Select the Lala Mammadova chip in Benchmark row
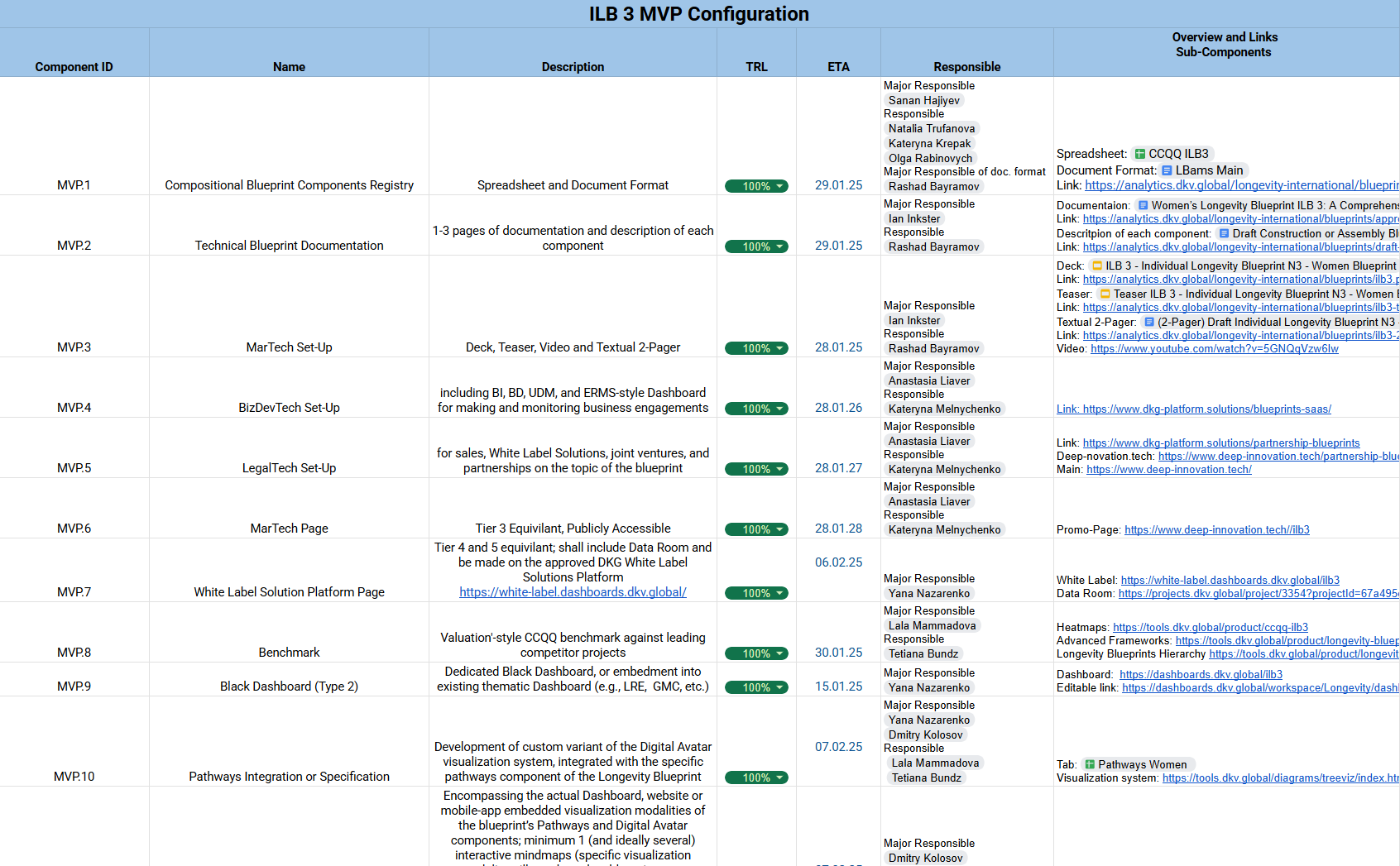Screen dimensions: 1400x866 932,626
